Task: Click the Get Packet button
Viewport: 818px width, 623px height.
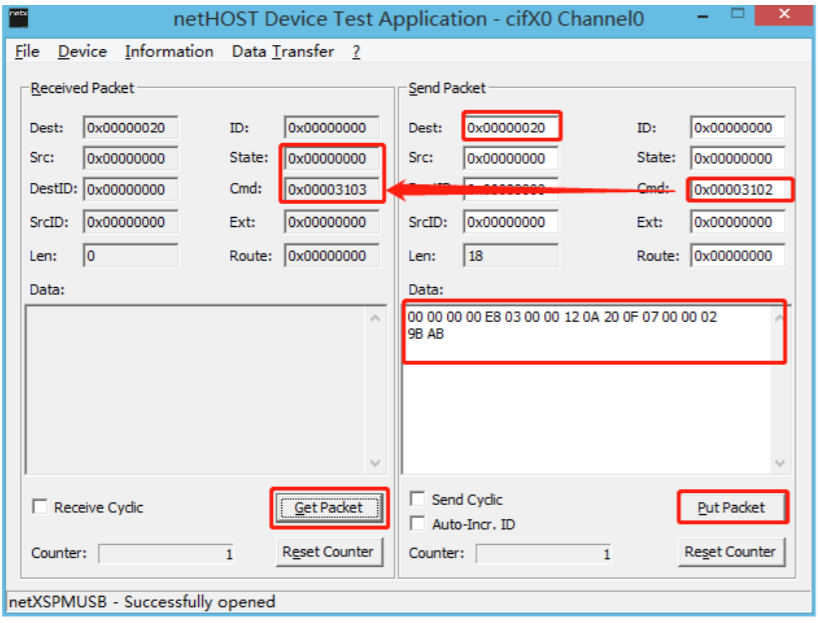Action: [x=329, y=508]
